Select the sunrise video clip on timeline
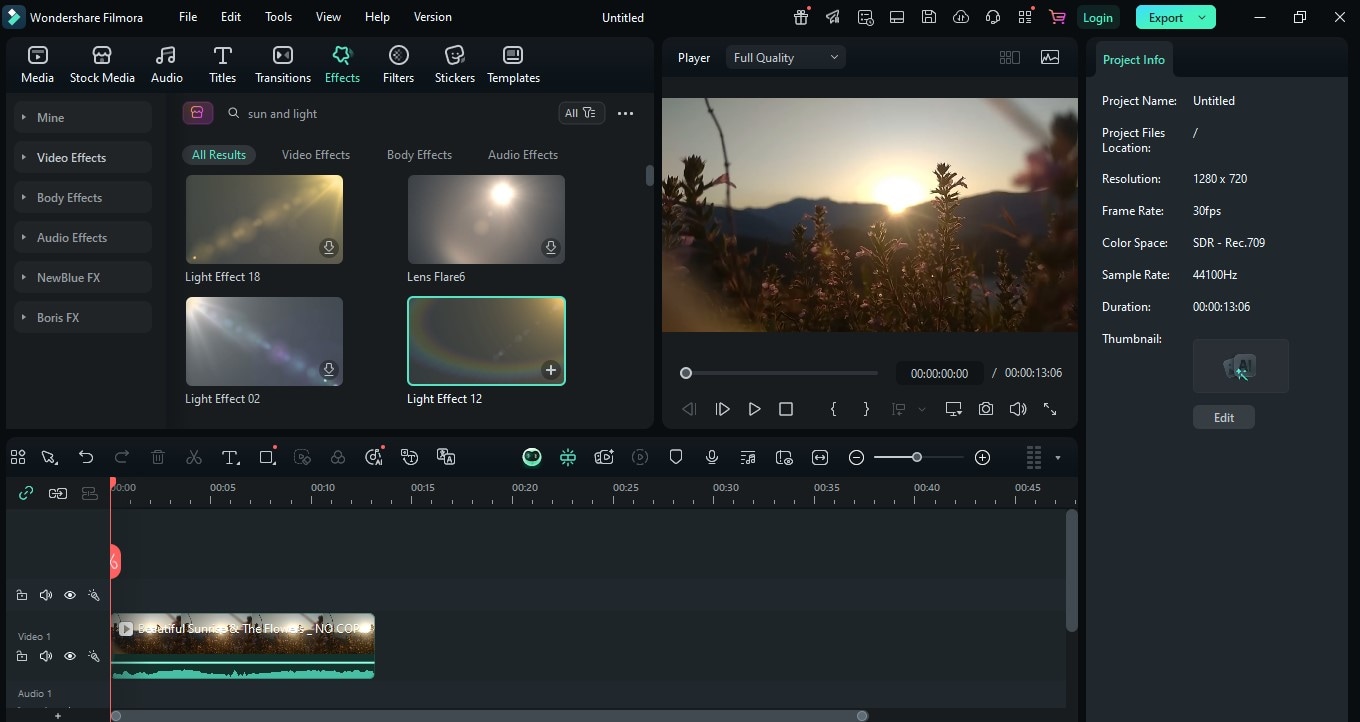Viewport: 1360px width, 722px height. click(x=243, y=646)
